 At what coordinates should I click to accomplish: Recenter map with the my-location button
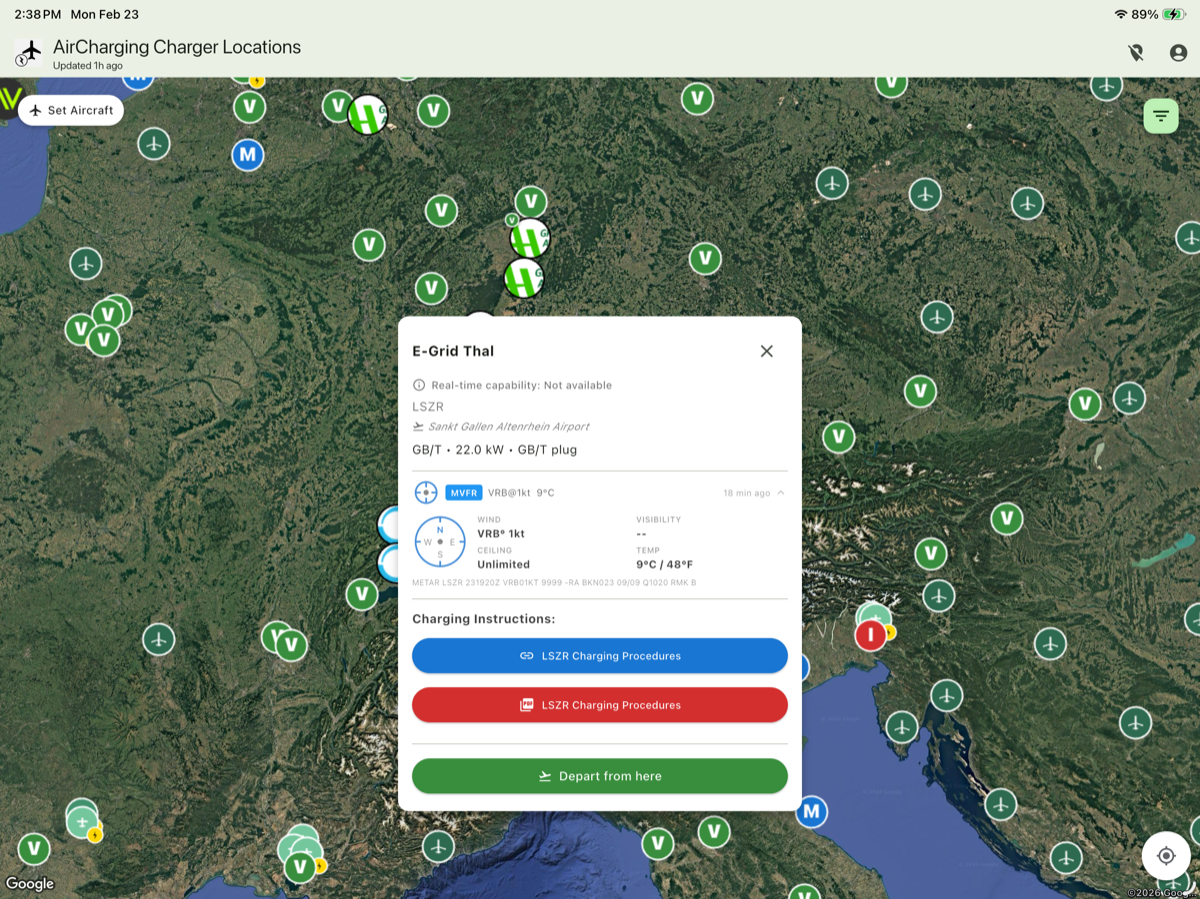(1165, 856)
